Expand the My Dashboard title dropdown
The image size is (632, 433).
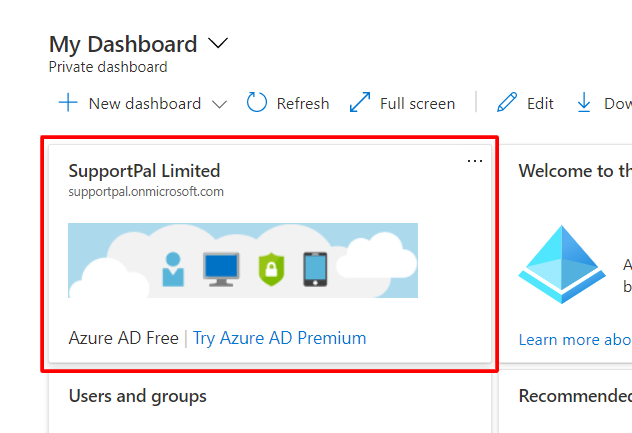click(x=218, y=44)
